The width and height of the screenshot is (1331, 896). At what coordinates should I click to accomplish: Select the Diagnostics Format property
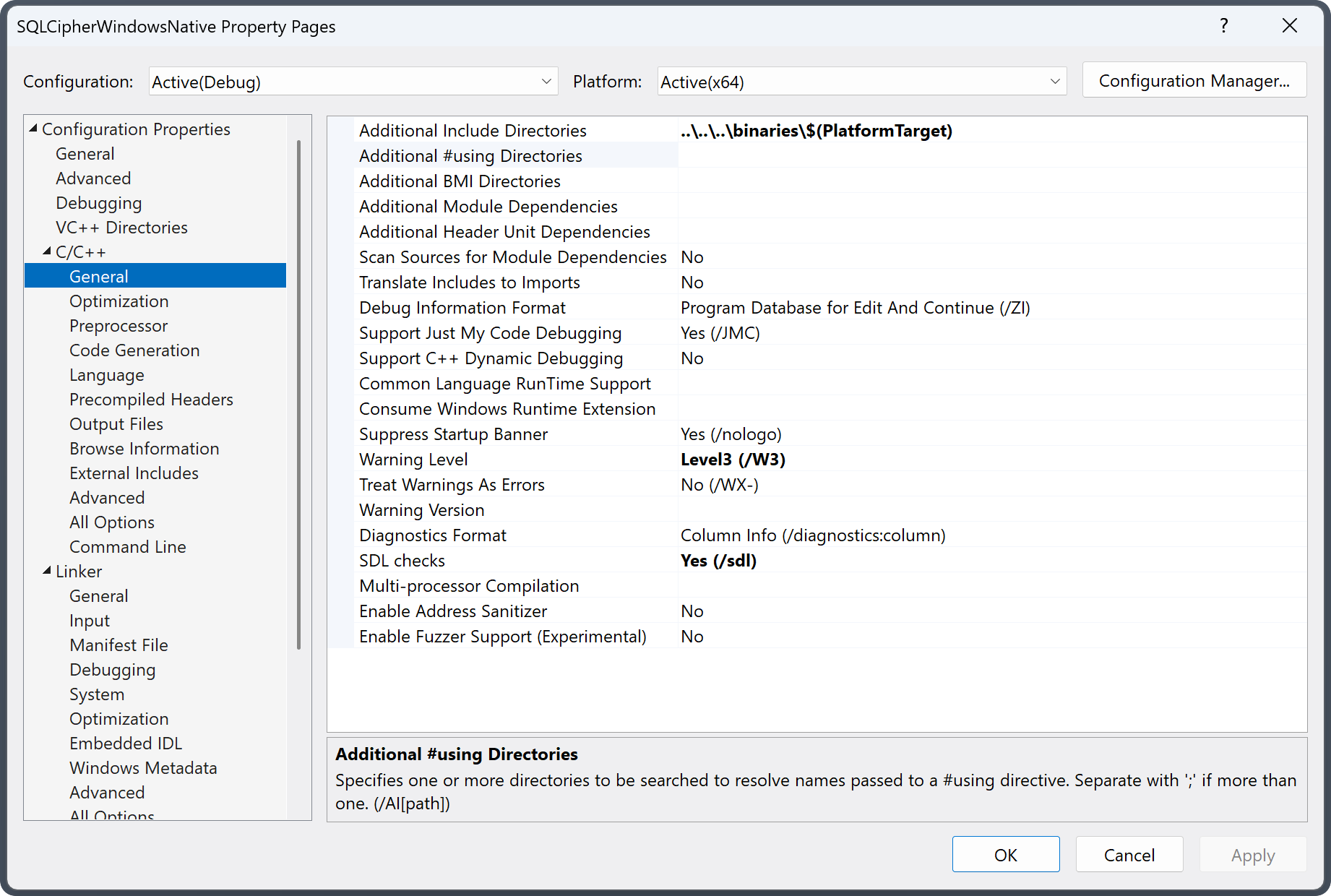click(x=432, y=535)
